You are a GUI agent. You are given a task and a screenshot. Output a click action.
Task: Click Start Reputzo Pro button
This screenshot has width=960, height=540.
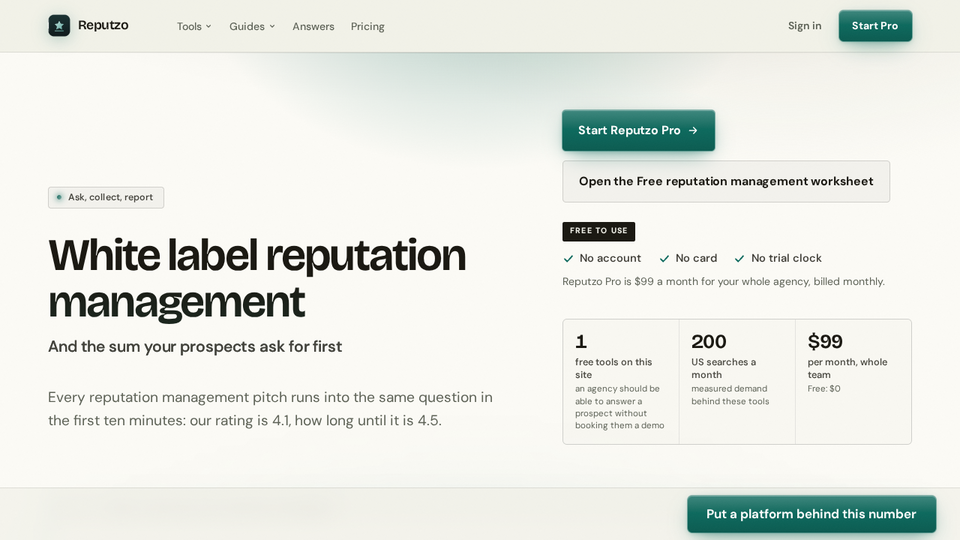[x=638, y=130]
